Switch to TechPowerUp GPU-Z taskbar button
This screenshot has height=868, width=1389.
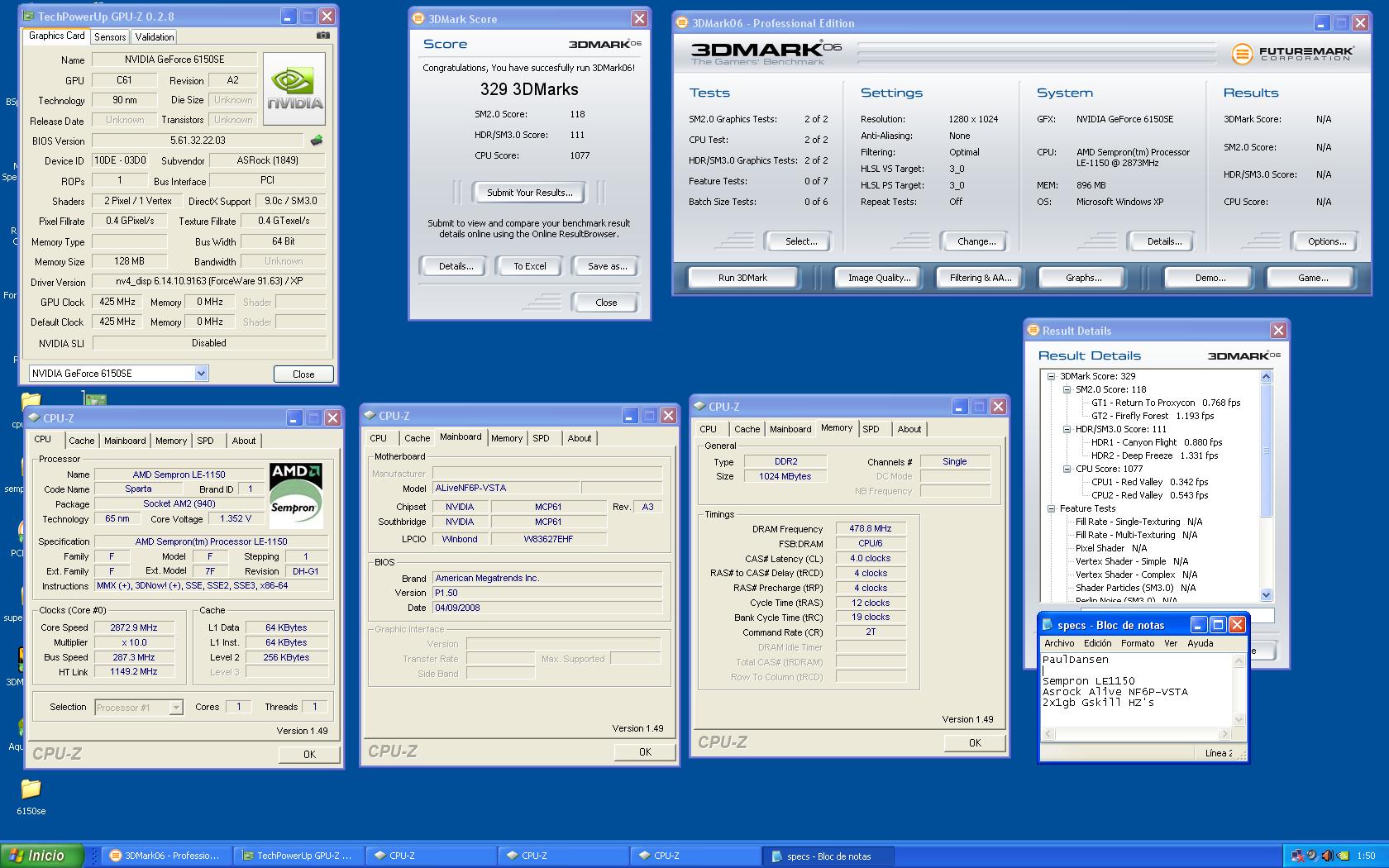click(x=298, y=856)
